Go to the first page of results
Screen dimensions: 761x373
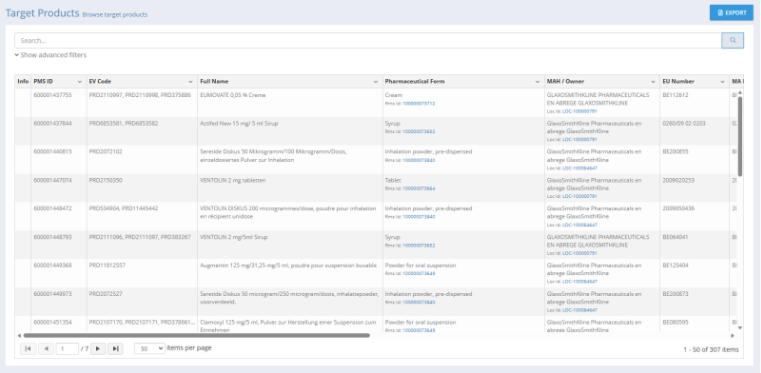pyautogui.click(x=28, y=349)
